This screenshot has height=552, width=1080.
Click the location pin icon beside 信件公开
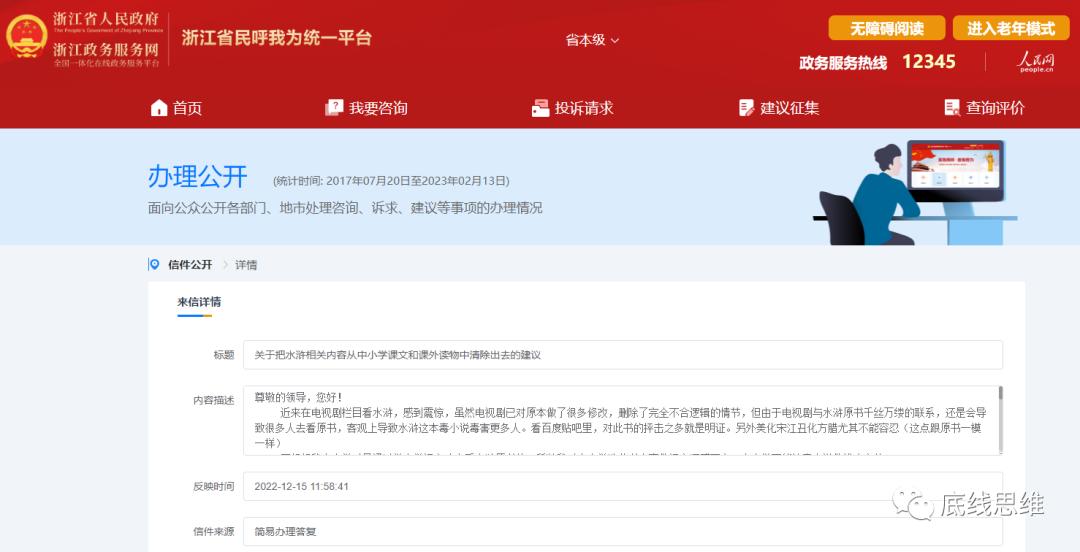[155, 265]
